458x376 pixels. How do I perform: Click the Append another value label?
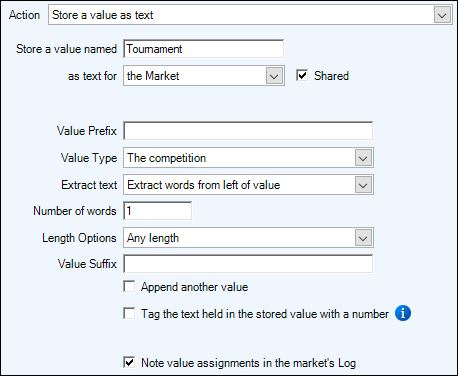click(x=194, y=287)
